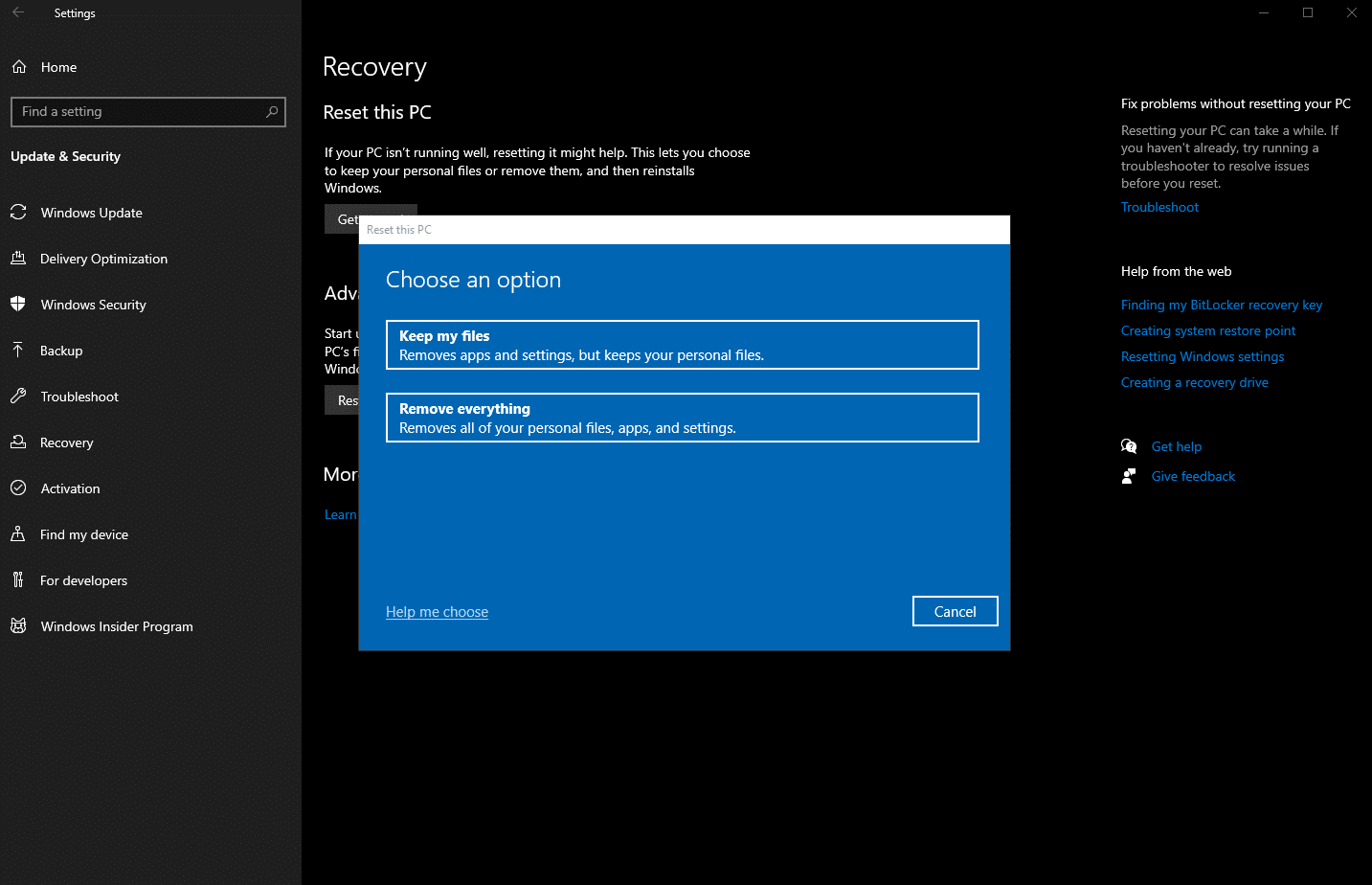Click the Give feedback link
1372x885 pixels.
pyautogui.click(x=1192, y=476)
